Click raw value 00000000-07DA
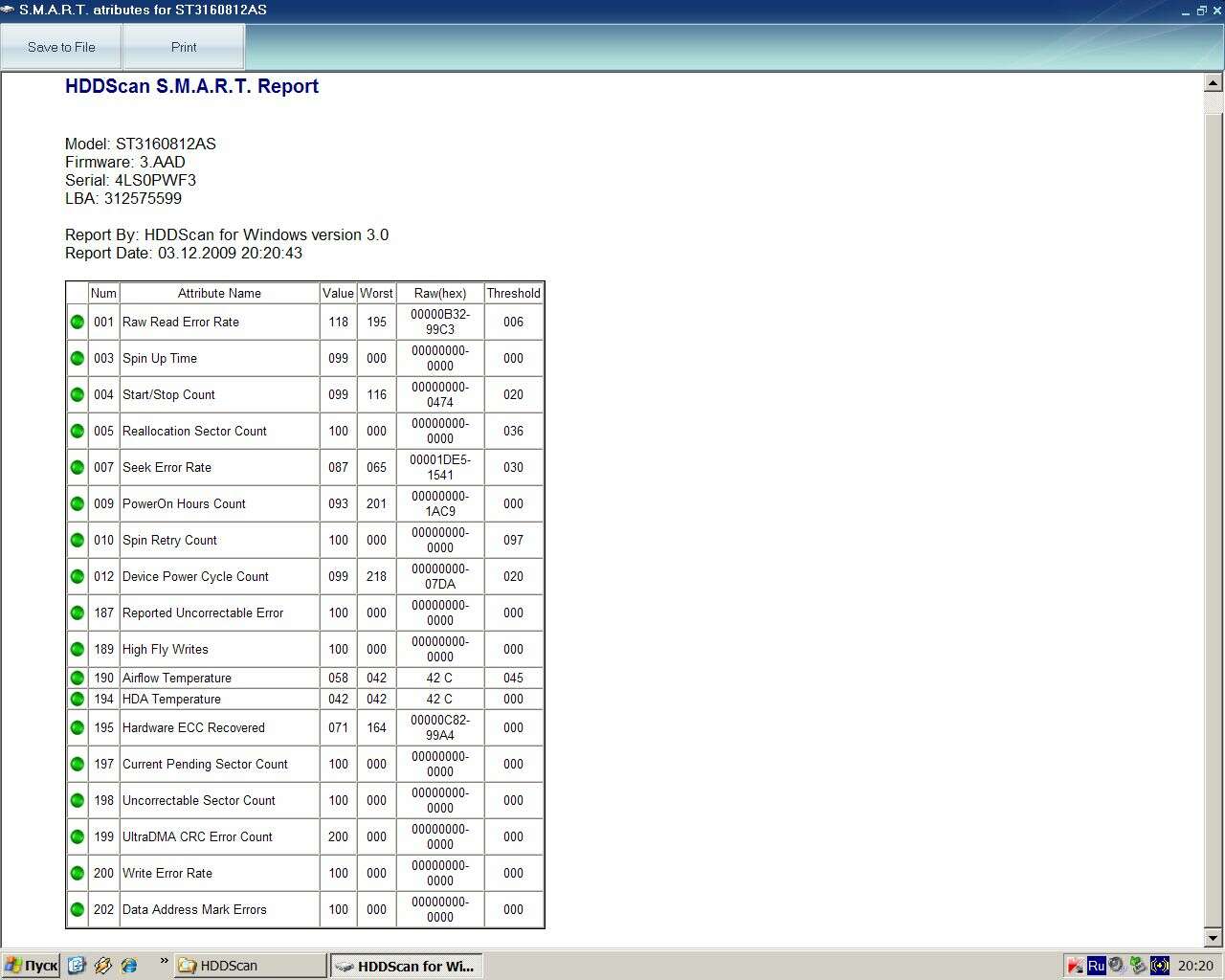The image size is (1225, 980). pyautogui.click(x=440, y=576)
